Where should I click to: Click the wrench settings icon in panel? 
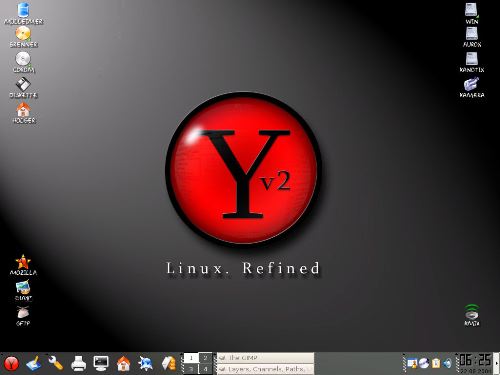pyautogui.click(x=56, y=363)
